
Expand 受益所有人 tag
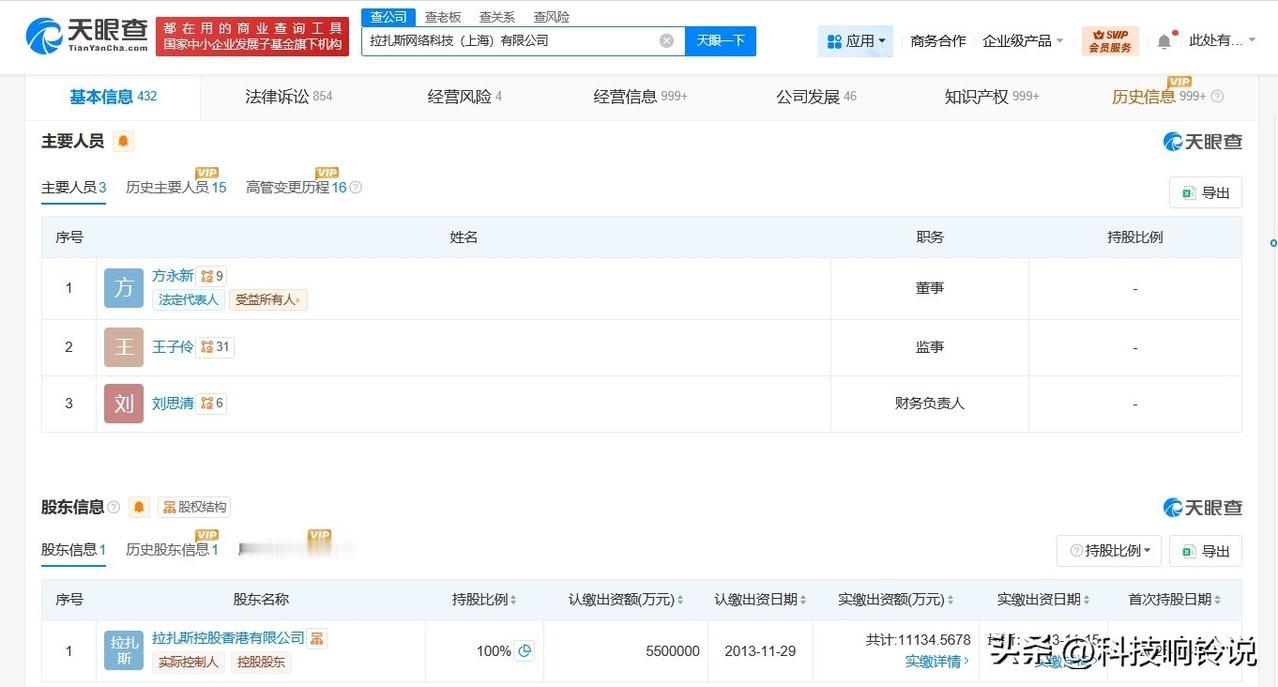click(x=269, y=299)
